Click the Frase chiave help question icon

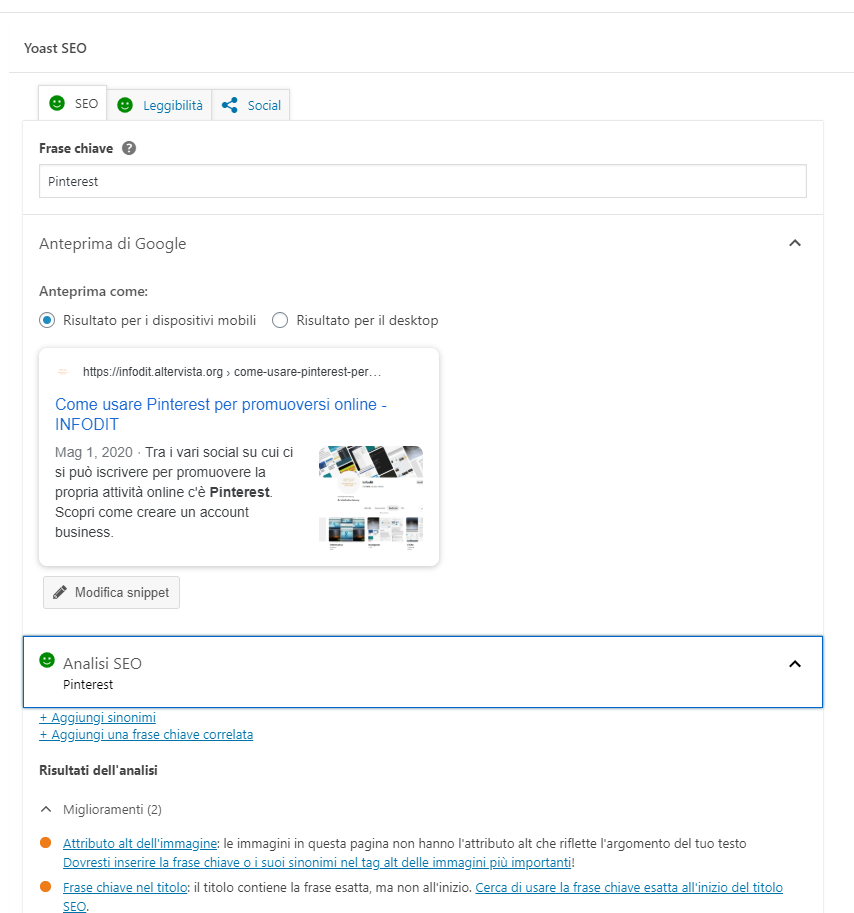[129, 148]
